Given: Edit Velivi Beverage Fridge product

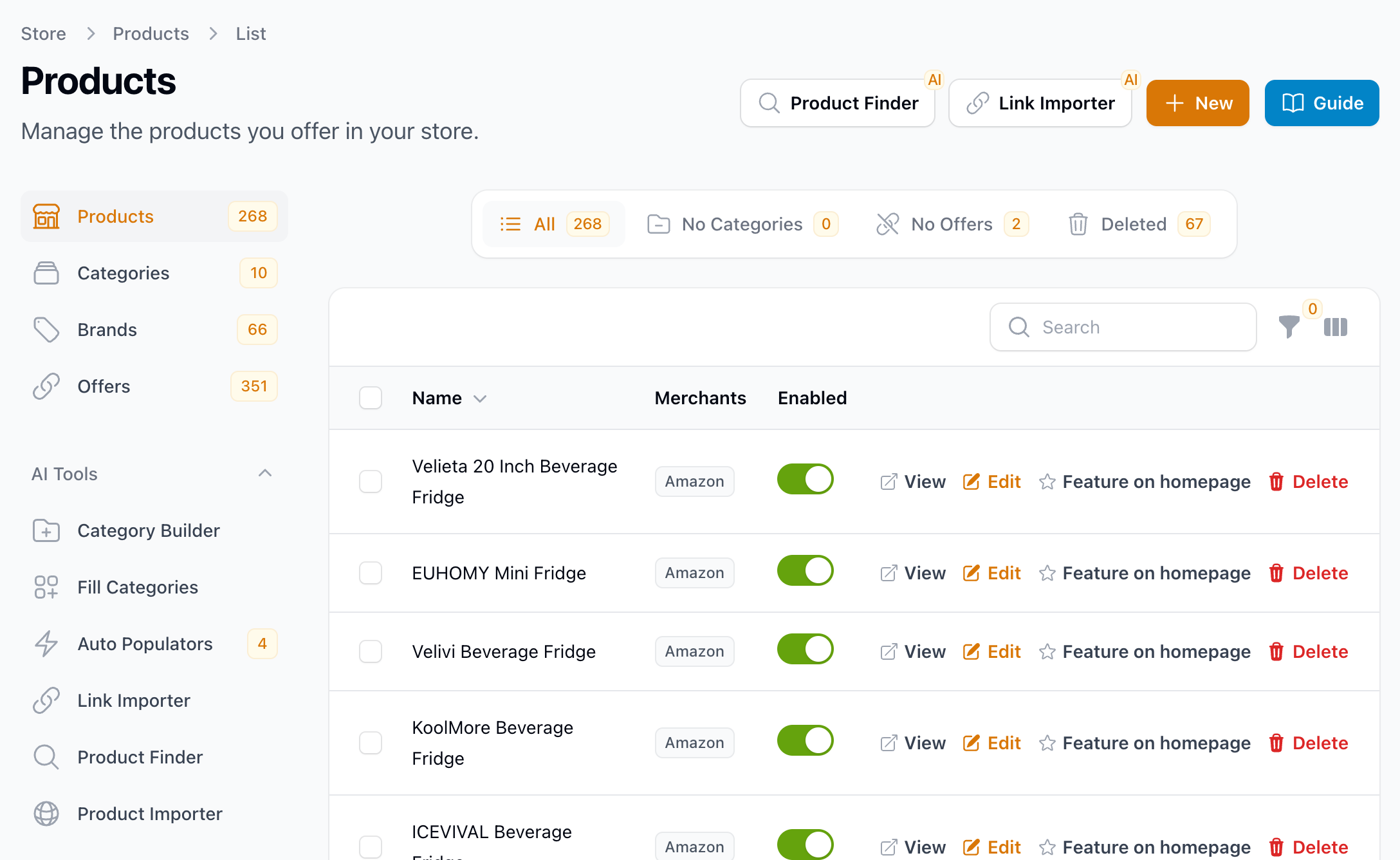Looking at the screenshot, I should [991, 651].
